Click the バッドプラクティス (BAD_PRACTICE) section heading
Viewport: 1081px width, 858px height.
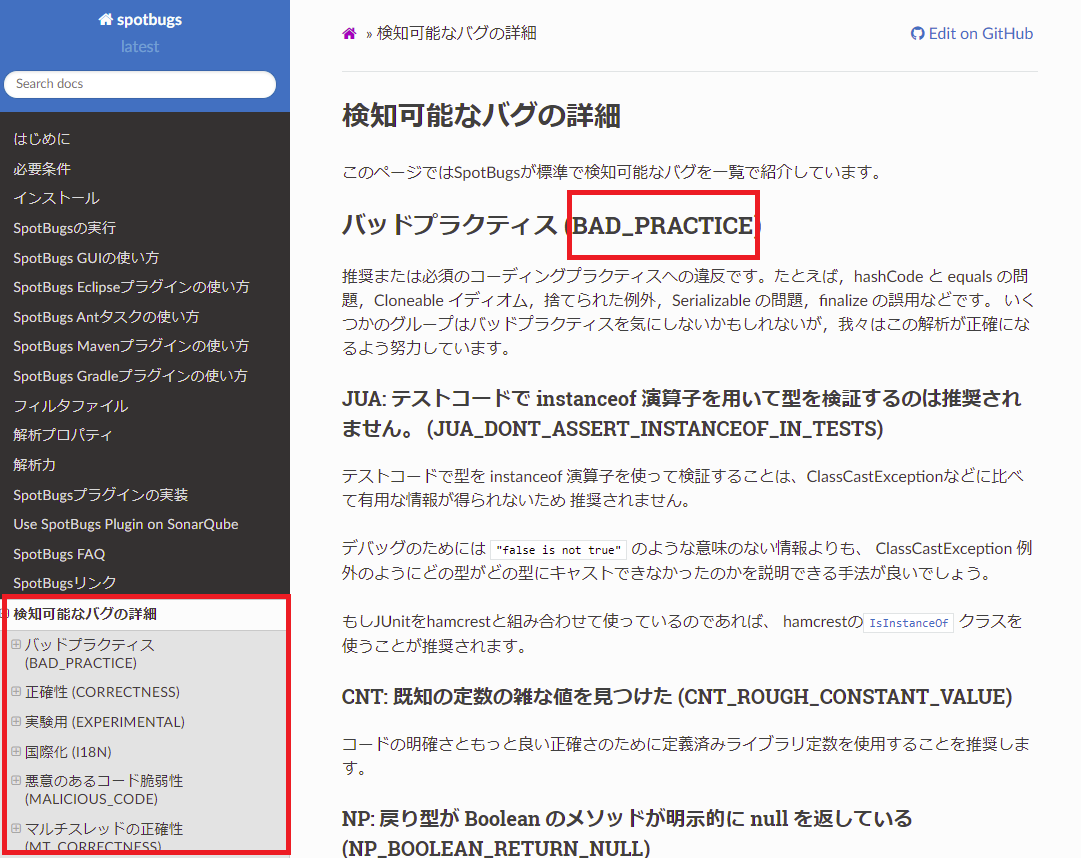(x=552, y=225)
